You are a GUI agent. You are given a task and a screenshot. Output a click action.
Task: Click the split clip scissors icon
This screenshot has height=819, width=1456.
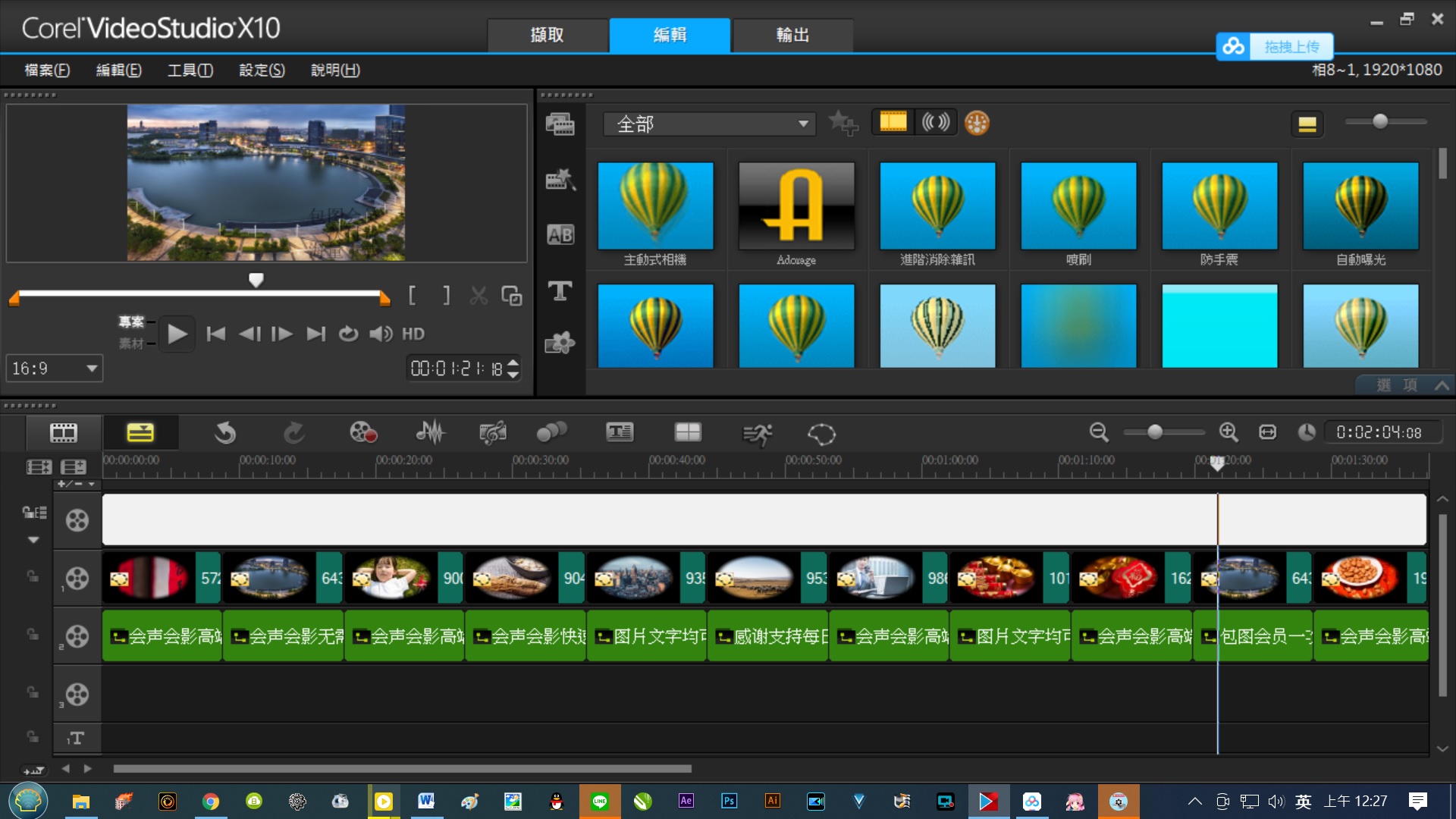point(479,295)
